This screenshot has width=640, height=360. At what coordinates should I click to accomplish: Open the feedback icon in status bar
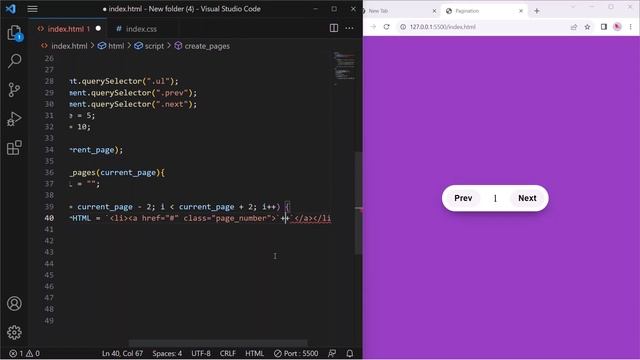point(332,353)
